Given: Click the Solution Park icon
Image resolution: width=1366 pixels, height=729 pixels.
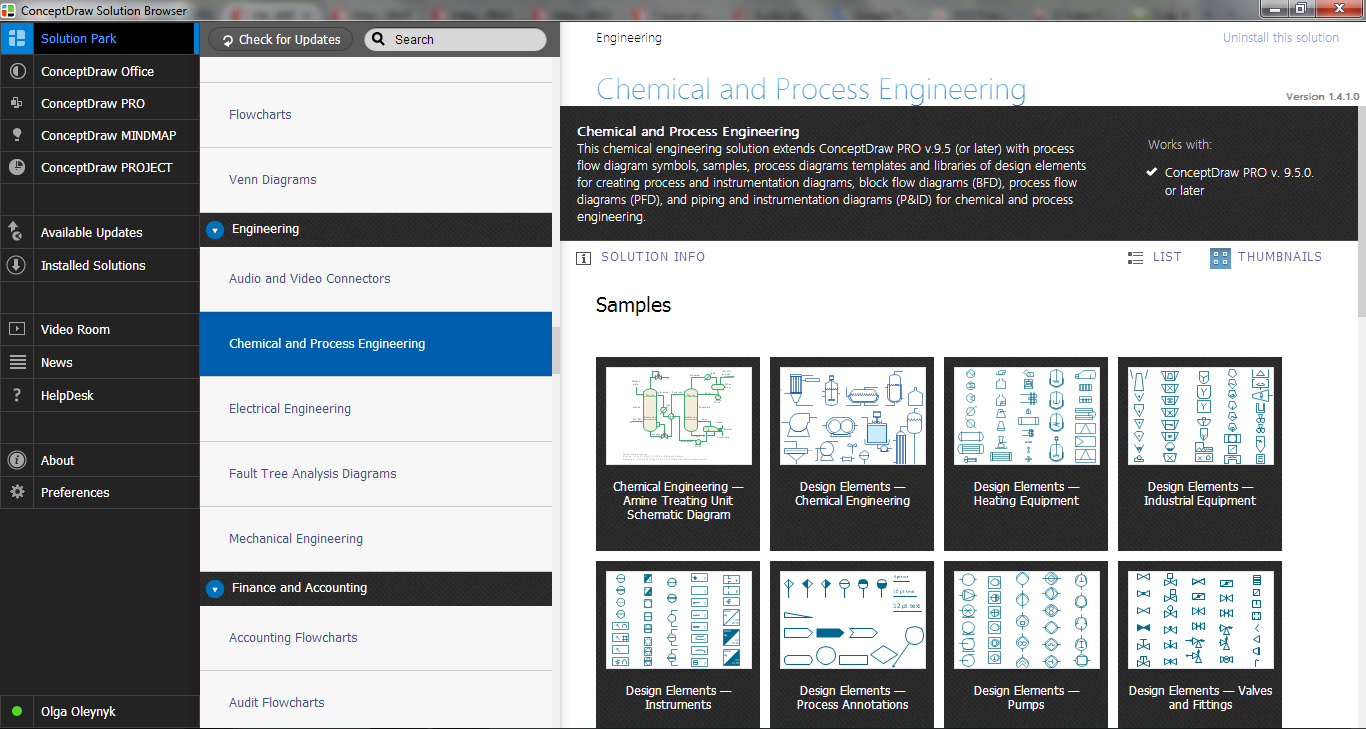Looking at the screenshot, I should (x=17, y=39).
